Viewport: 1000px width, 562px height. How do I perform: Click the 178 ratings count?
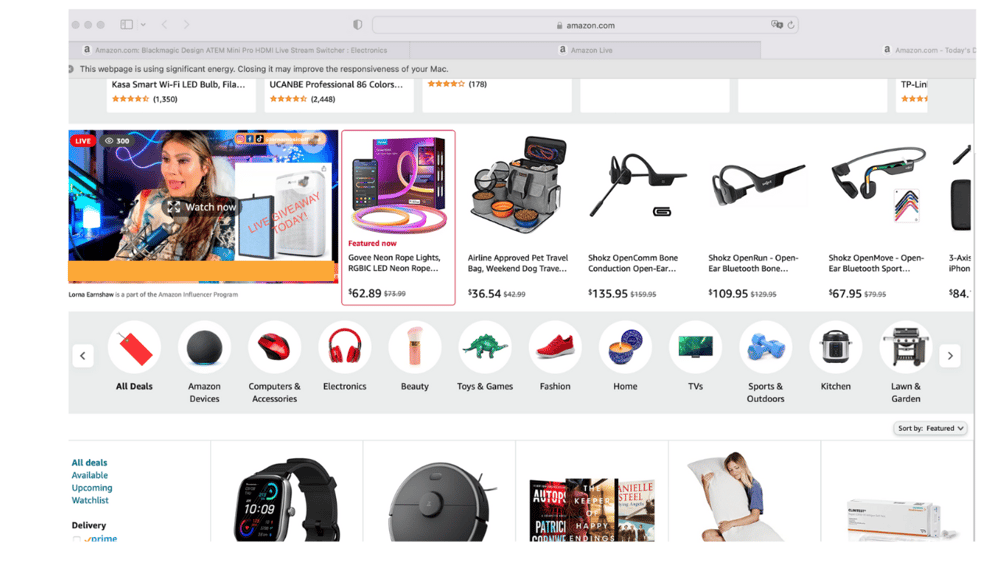pos(478,84)
